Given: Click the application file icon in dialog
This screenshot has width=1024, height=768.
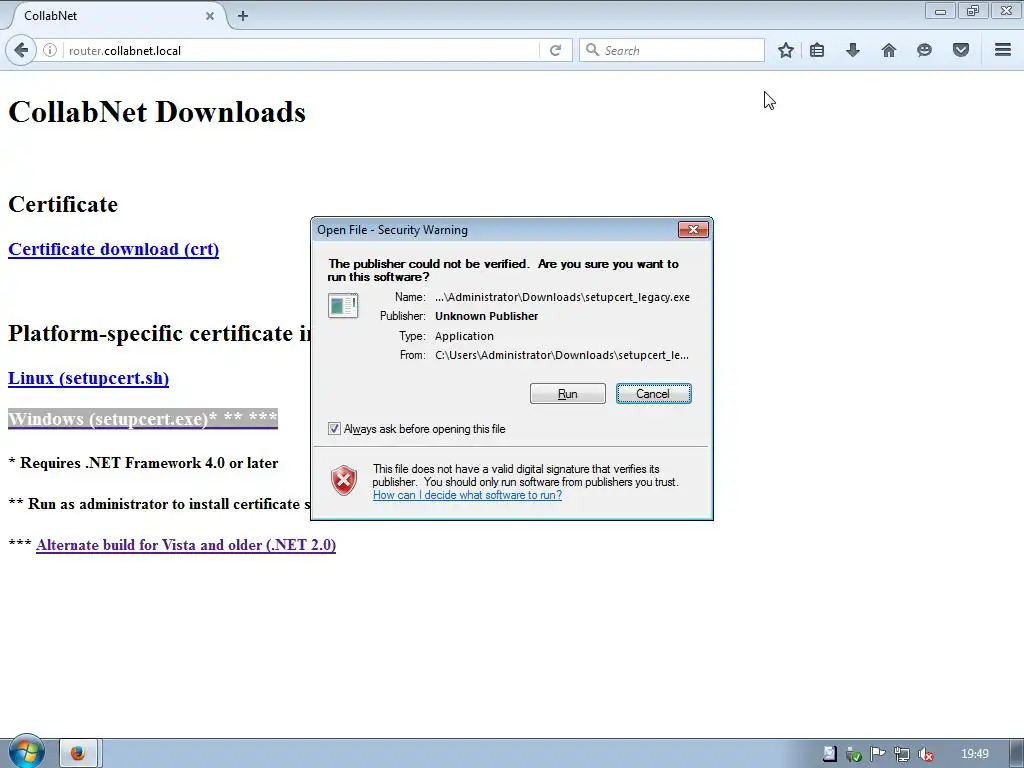Looking at the screenshot, I should (343, 306).
